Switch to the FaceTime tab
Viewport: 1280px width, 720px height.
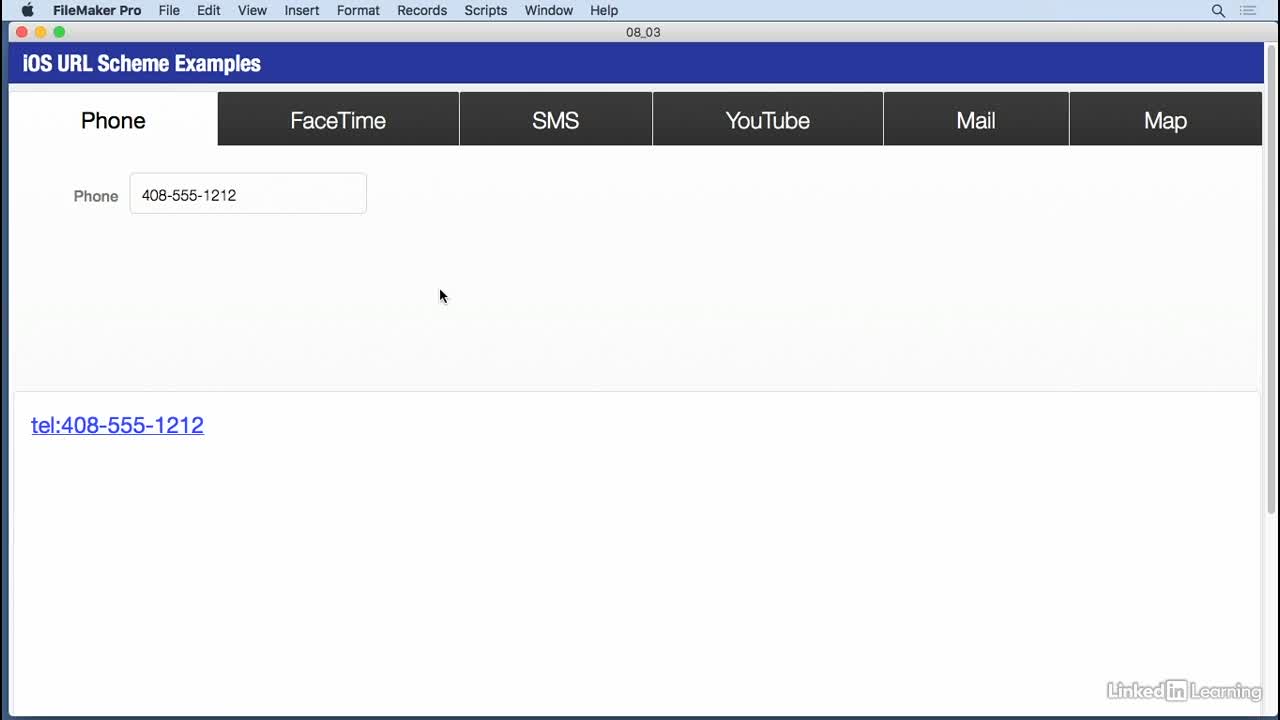click(338, 120)
